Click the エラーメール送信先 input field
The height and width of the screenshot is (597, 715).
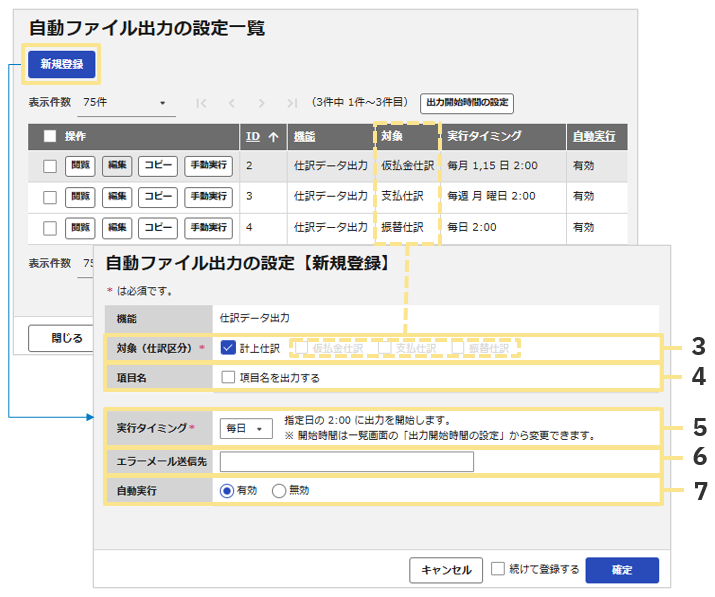[347, 462]
